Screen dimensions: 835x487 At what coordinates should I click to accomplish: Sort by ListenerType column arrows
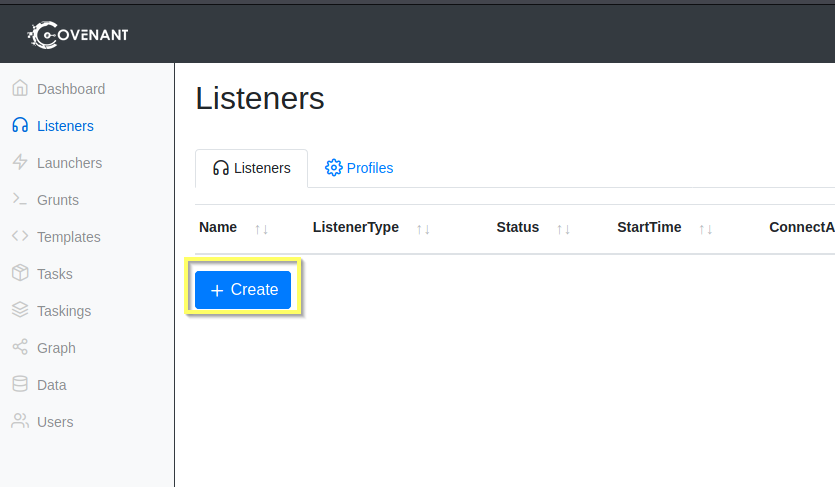click(423, 229)
